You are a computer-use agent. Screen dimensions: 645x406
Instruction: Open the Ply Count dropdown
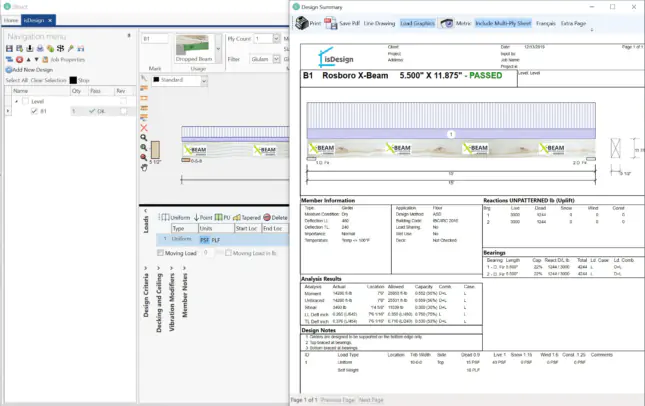coord(276,39)
